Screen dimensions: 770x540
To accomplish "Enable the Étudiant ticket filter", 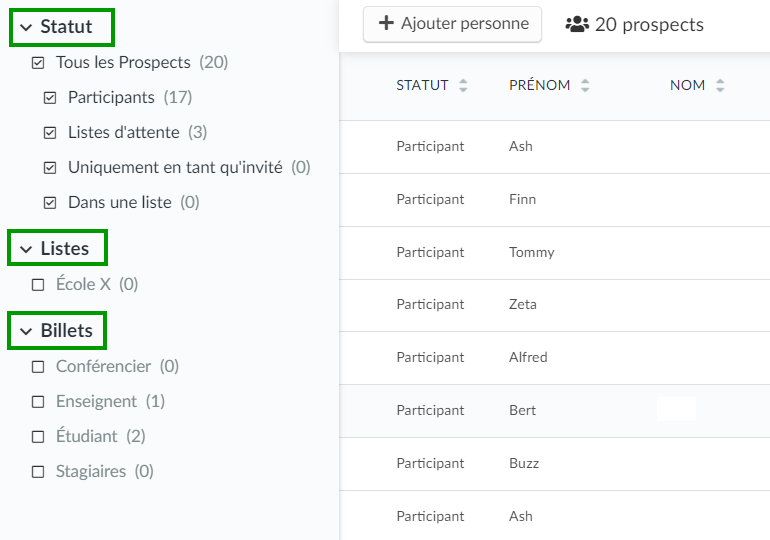I will [38, 437].
